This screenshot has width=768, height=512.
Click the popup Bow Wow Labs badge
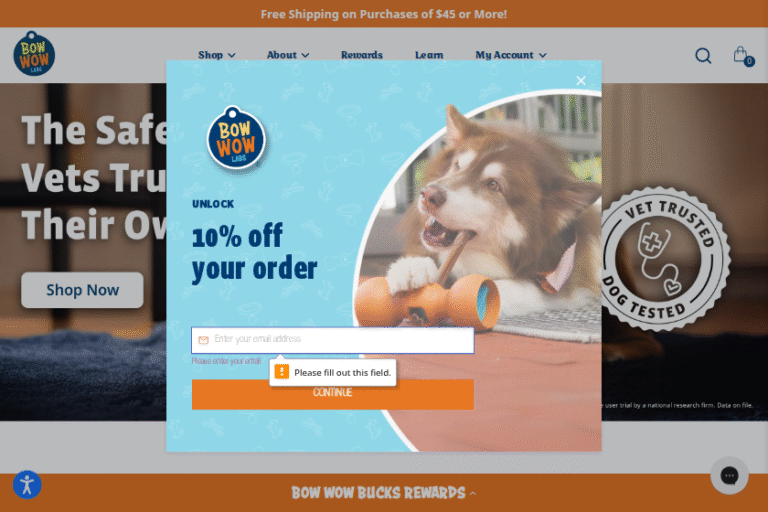click(236, 138)
